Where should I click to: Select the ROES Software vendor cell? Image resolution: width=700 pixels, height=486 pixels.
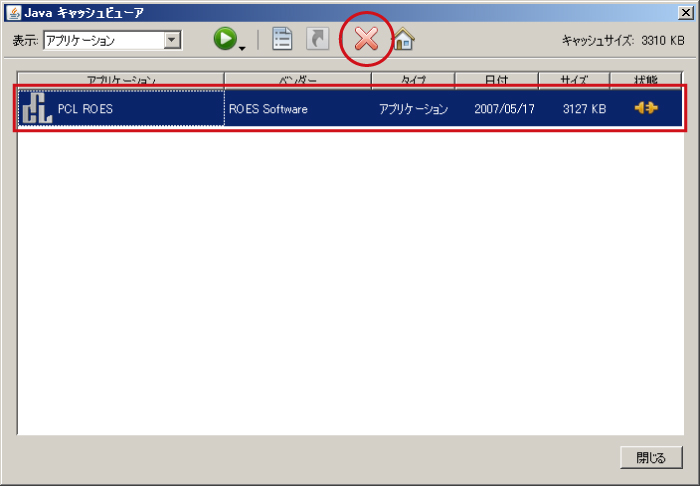(x=268, y=109)
